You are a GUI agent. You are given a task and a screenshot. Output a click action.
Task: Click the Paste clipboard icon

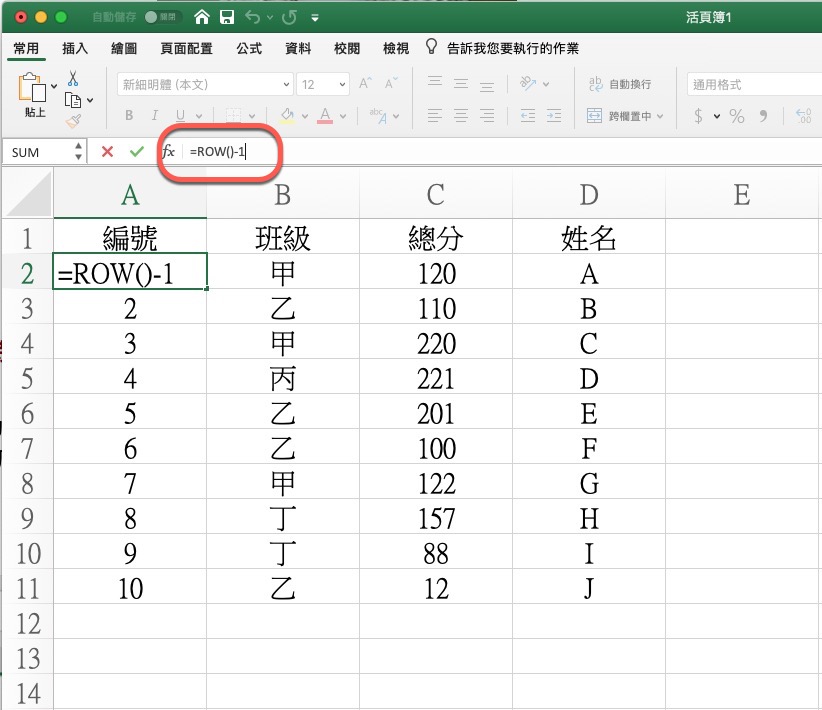point(33,90)
